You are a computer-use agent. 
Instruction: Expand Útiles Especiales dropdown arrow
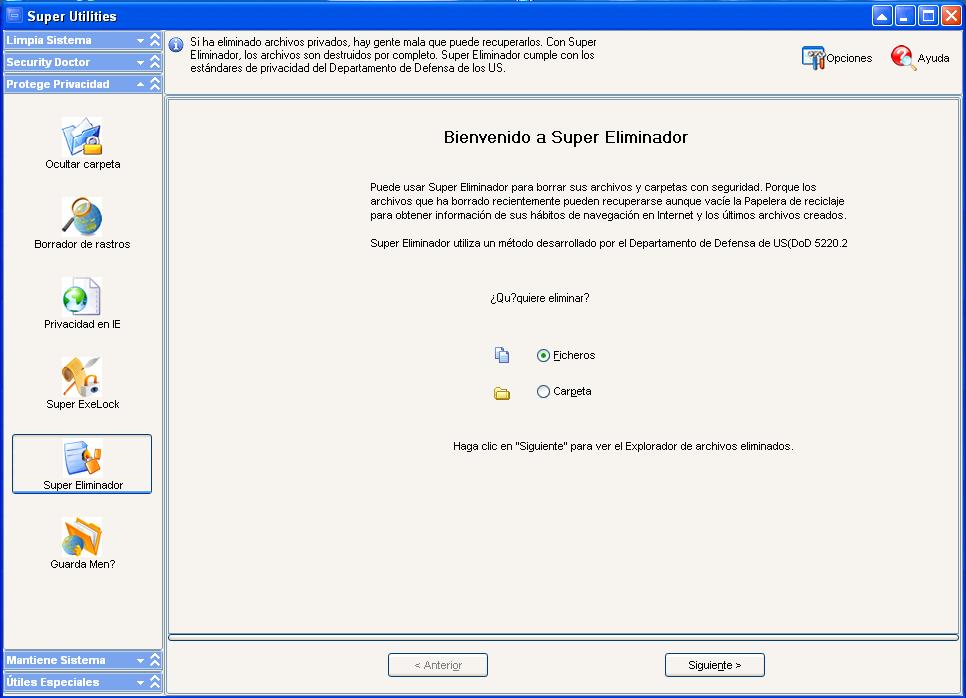(140, 683)
